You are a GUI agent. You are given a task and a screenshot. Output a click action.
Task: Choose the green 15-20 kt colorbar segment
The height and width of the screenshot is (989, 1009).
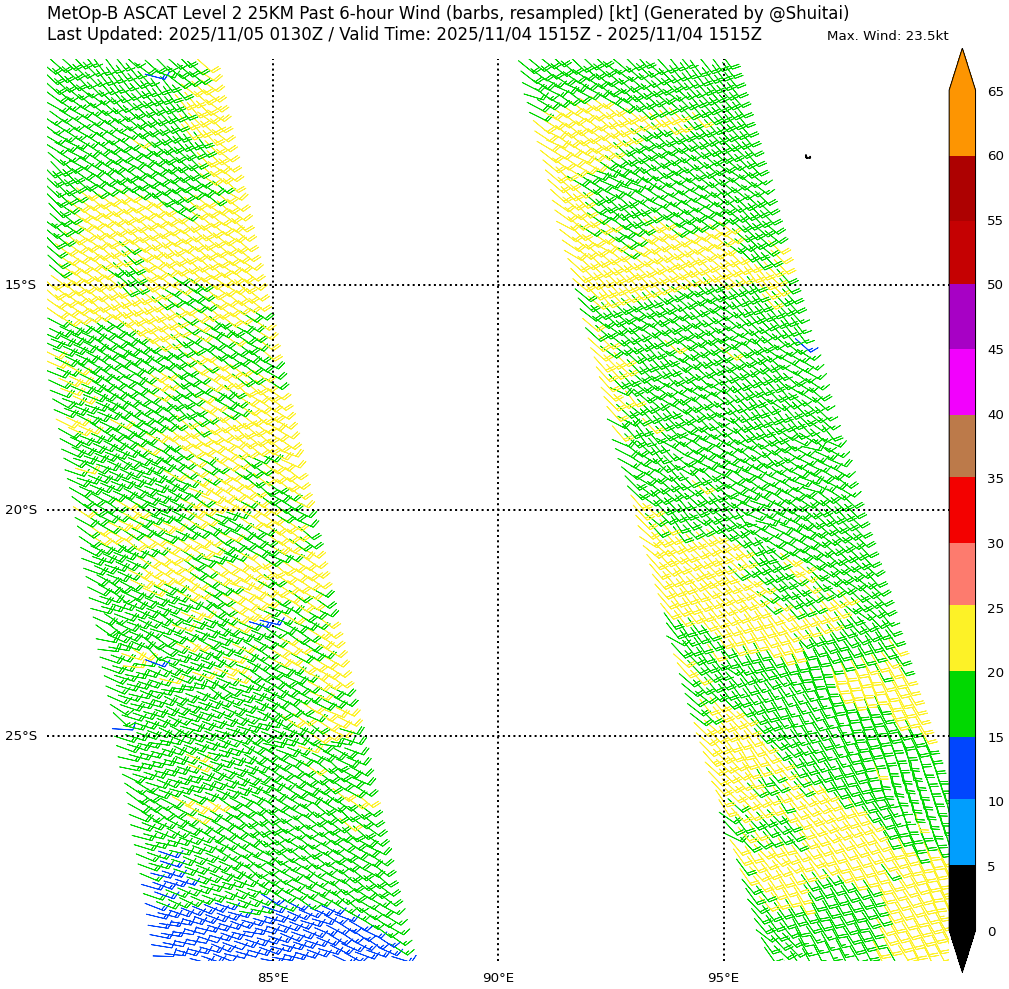point(961,704)
